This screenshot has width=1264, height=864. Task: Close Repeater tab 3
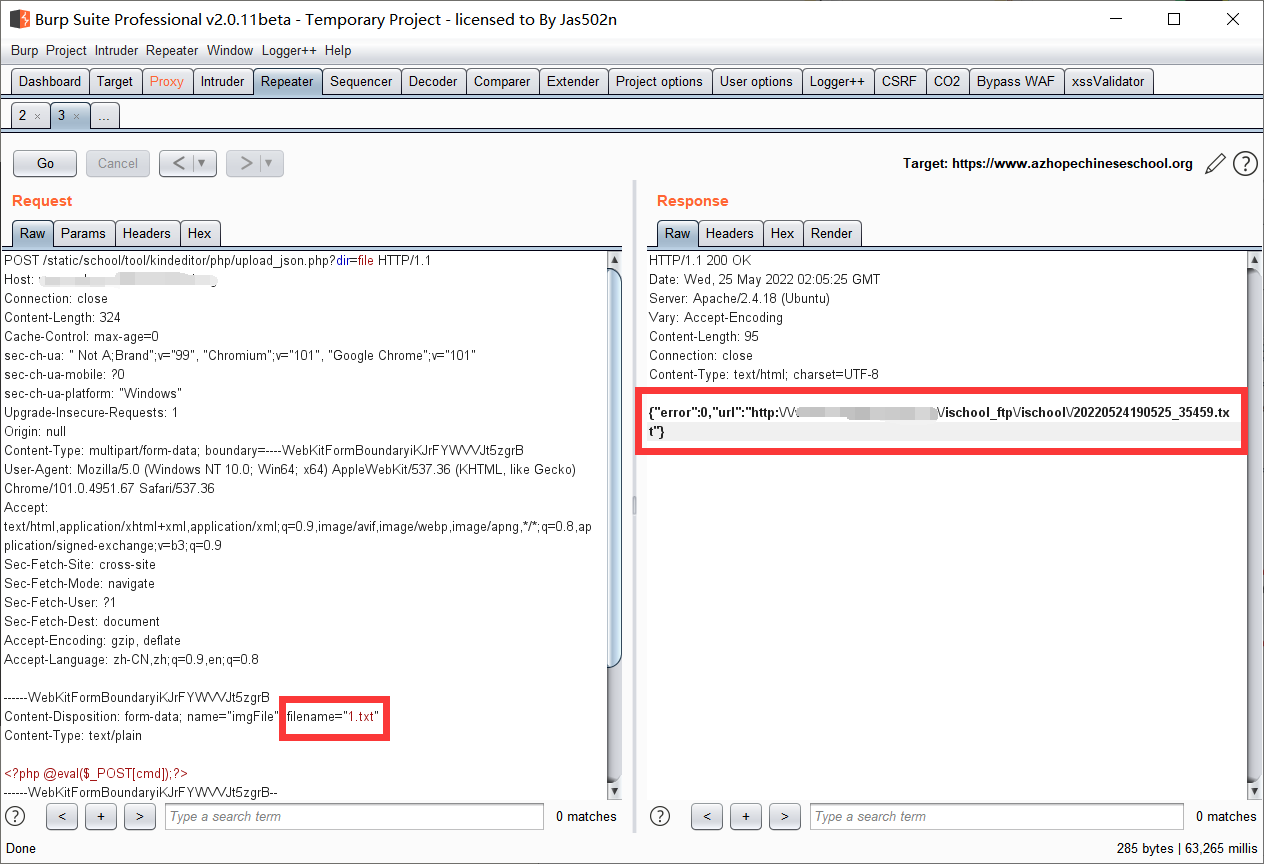coord(76,116)
